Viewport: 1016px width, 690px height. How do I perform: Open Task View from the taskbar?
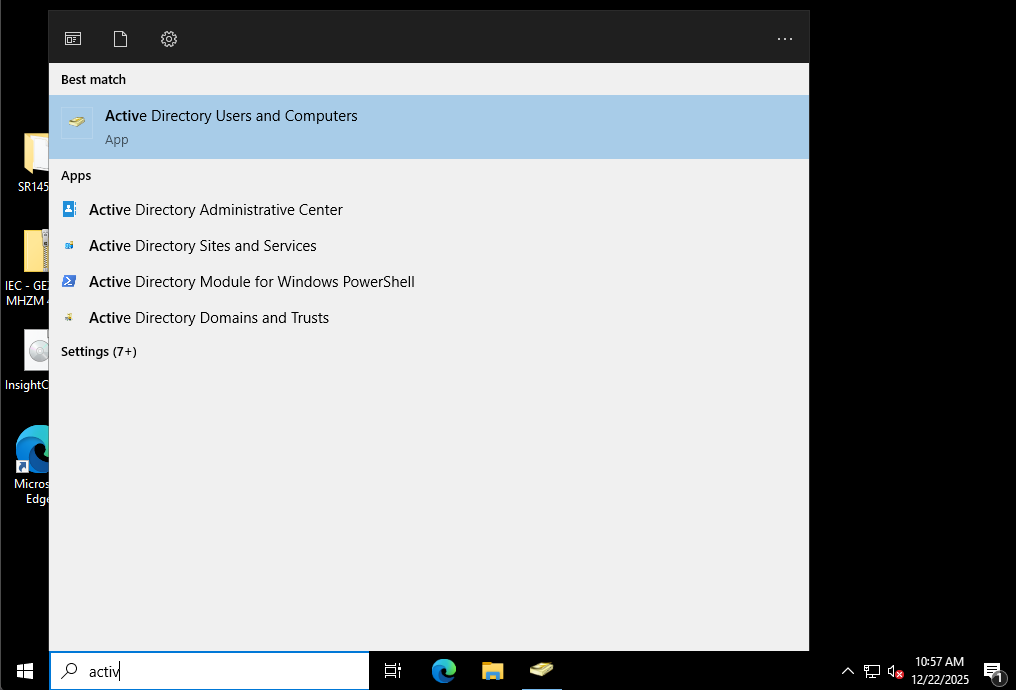pyautogui.click(x=393, y=671)
